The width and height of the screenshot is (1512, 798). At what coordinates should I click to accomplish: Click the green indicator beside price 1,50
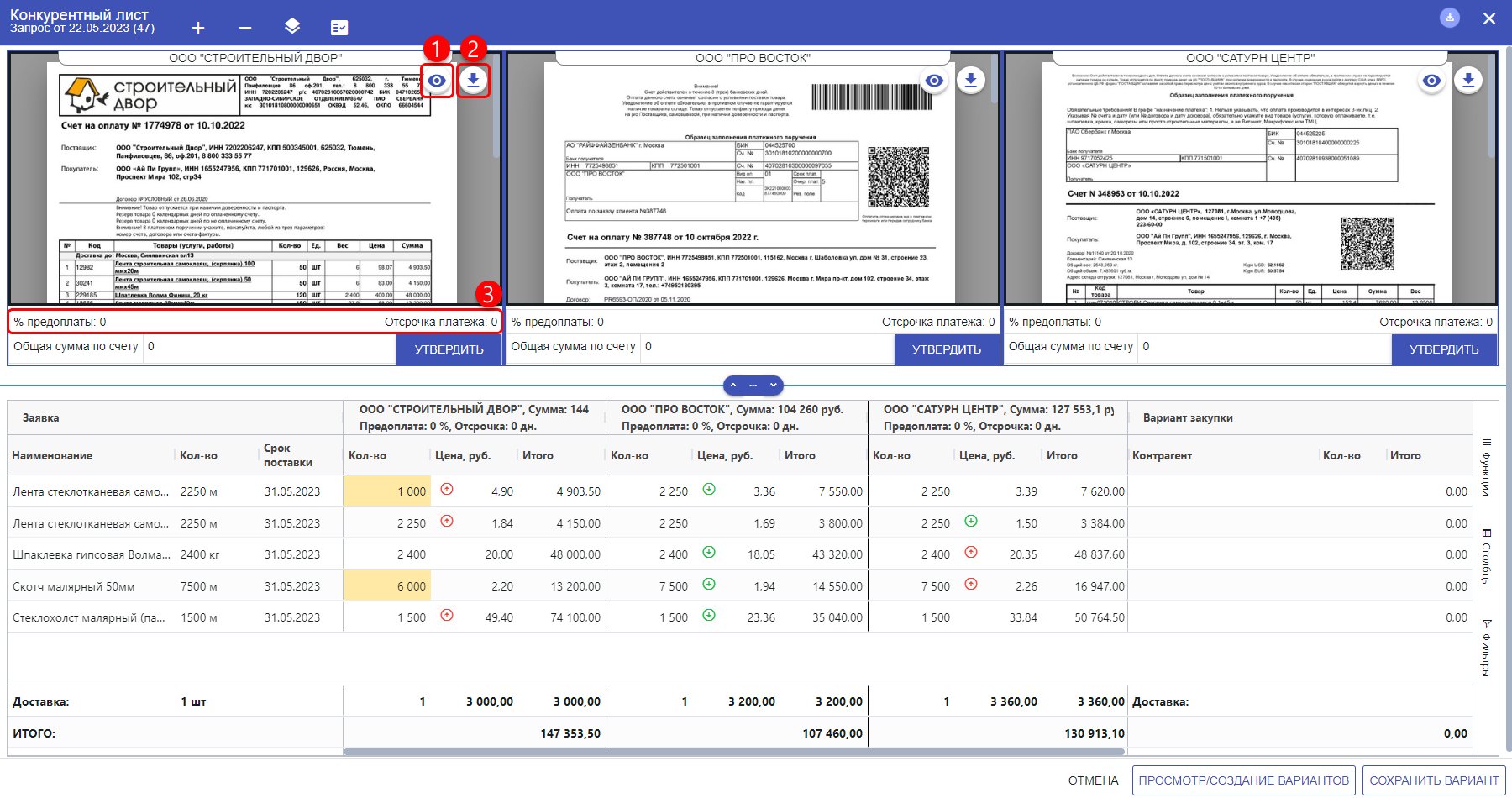pyautogui.click(x=971, y=521)
